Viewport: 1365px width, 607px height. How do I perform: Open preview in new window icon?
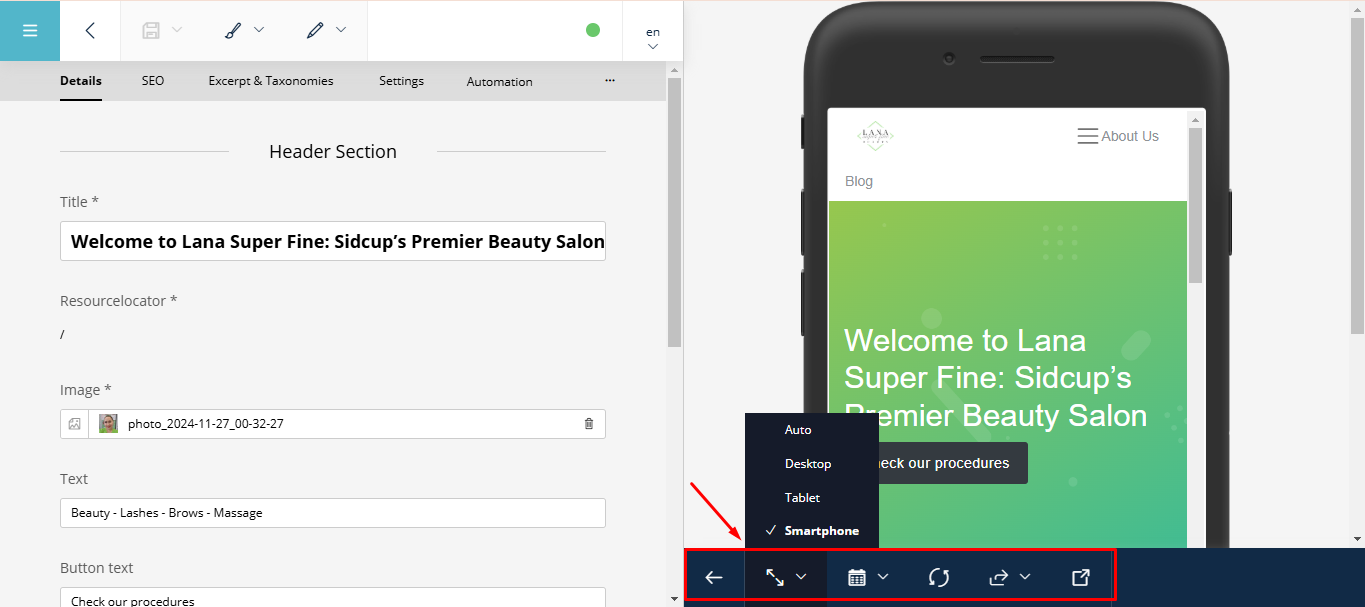click(1081, 577)
